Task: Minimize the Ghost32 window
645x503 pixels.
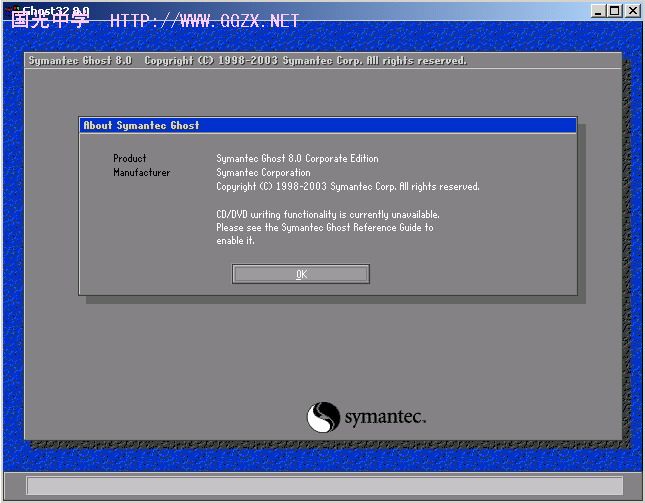Action: 598,10
